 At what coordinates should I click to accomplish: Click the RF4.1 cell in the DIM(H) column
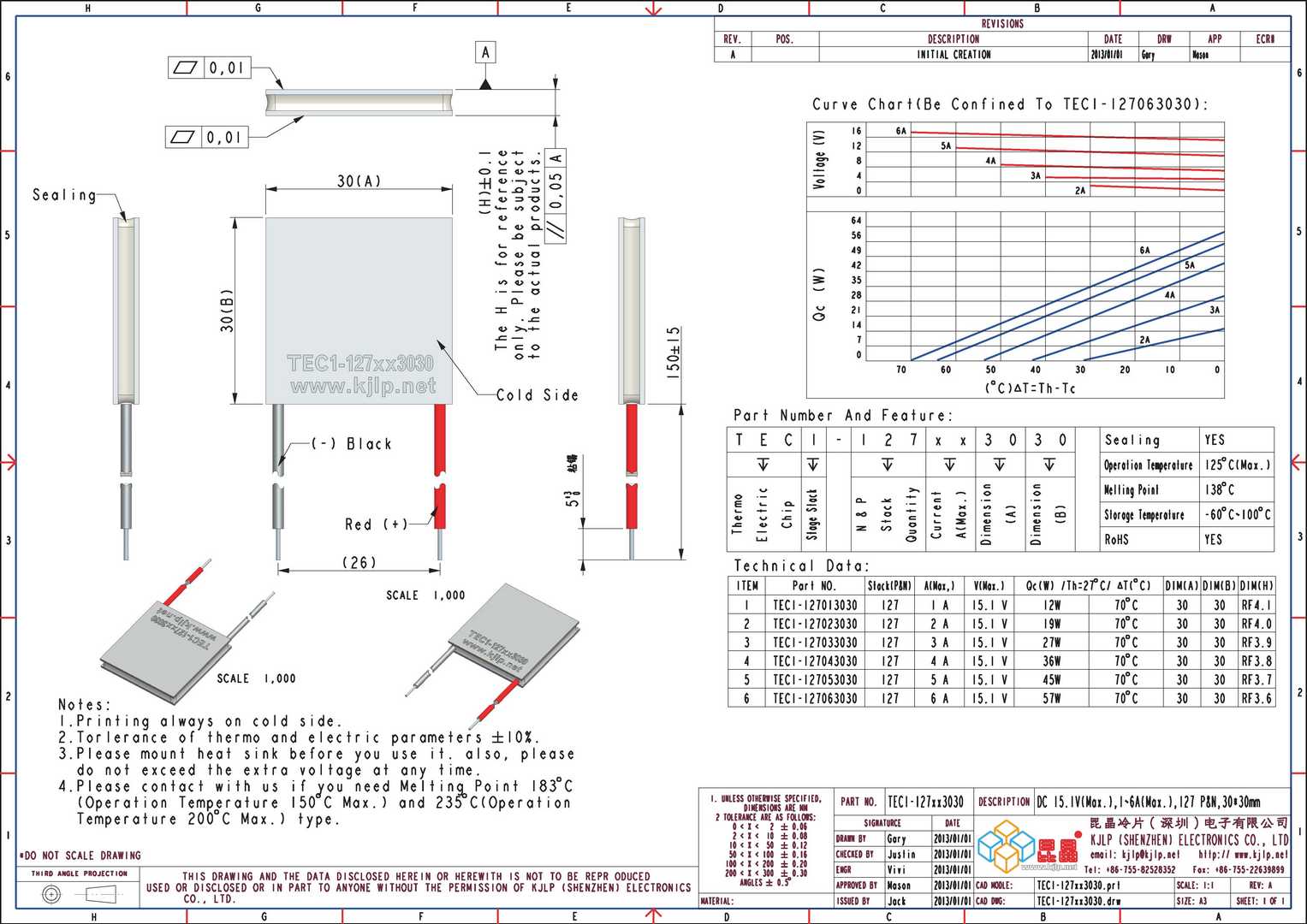click(1257, 605)
